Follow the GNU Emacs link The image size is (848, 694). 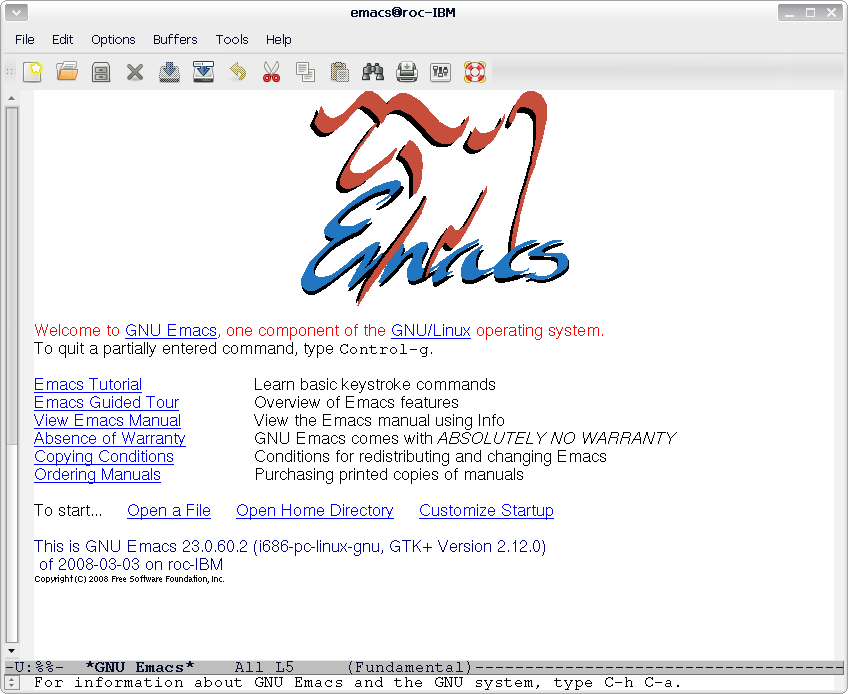(171, 331)
